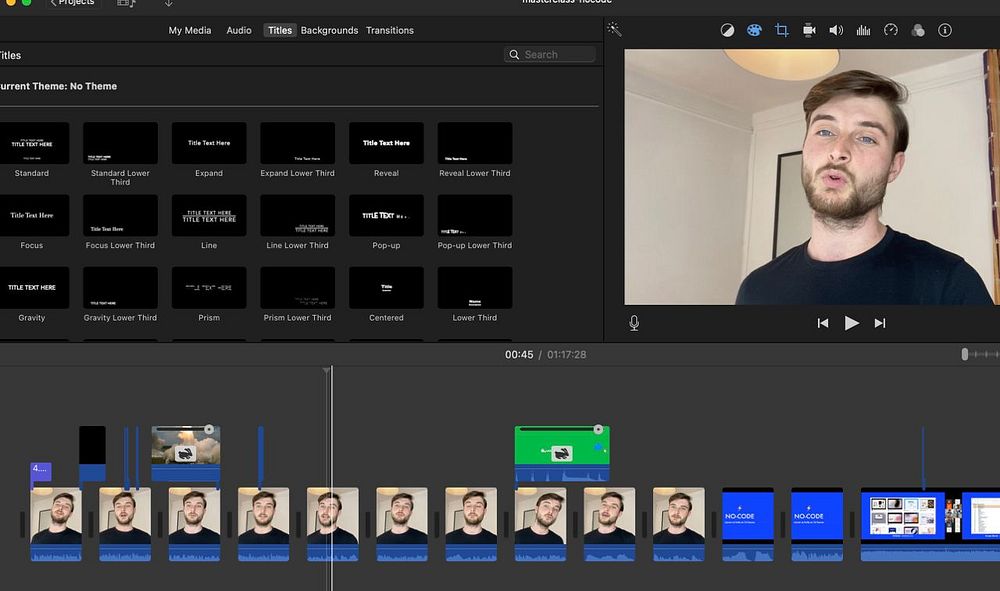
Task: Open the color balance tool
Action: pos(727,30)
